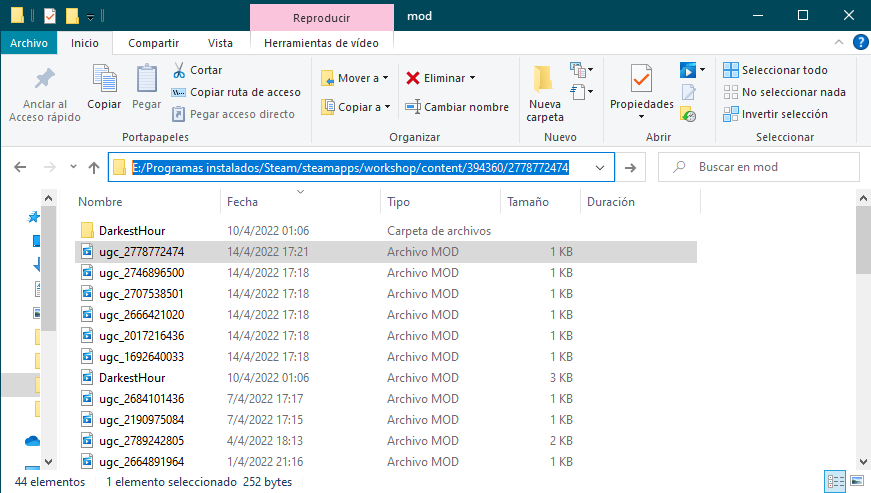Screen dimensions: 871x493
Task: Select file ugc_2789242805
Action: pyautogui.click(x=386, y=441)
